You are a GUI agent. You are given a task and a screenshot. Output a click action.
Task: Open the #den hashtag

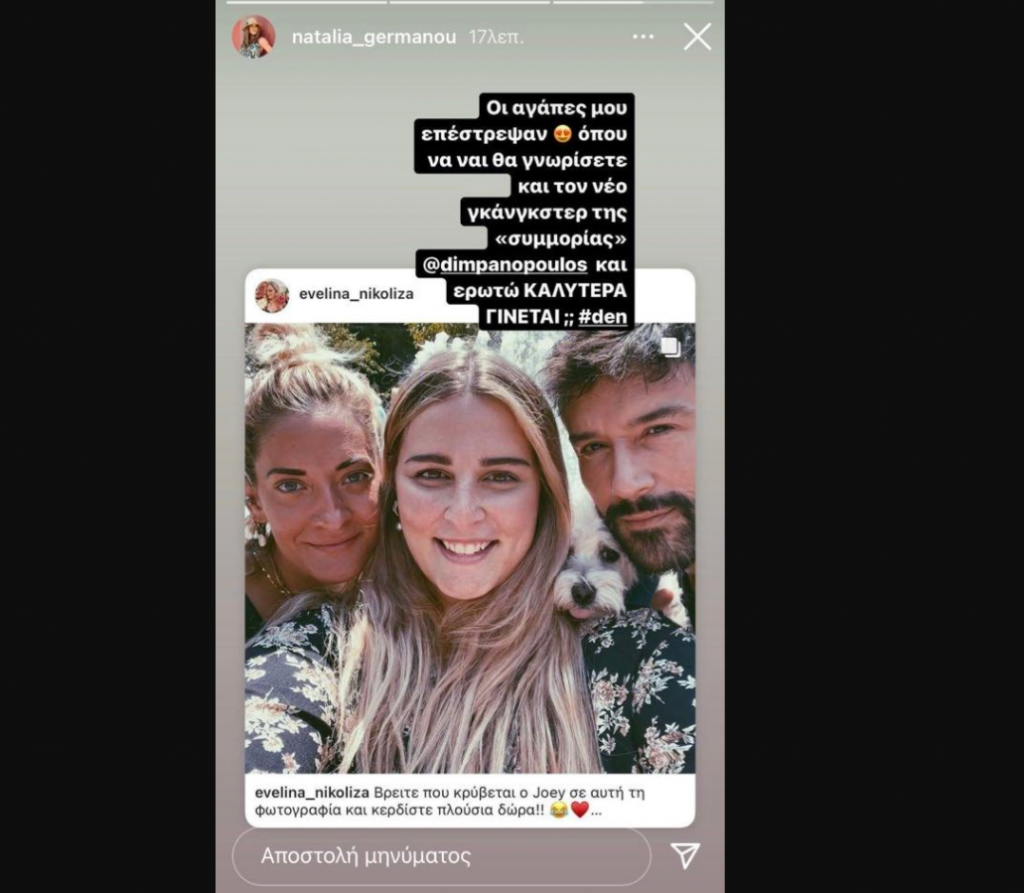602,317
